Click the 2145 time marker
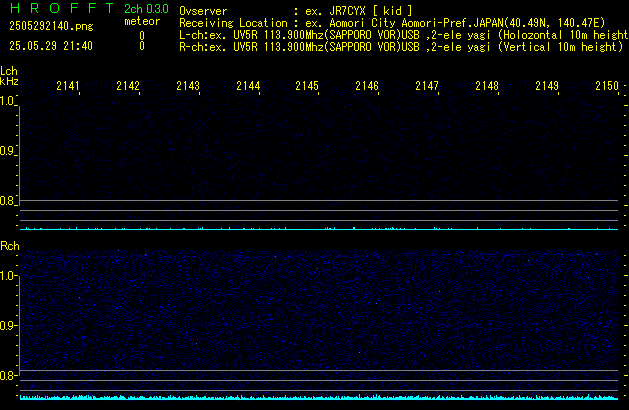Viewport: 629px width, 410px height. (x=307, y=86)
